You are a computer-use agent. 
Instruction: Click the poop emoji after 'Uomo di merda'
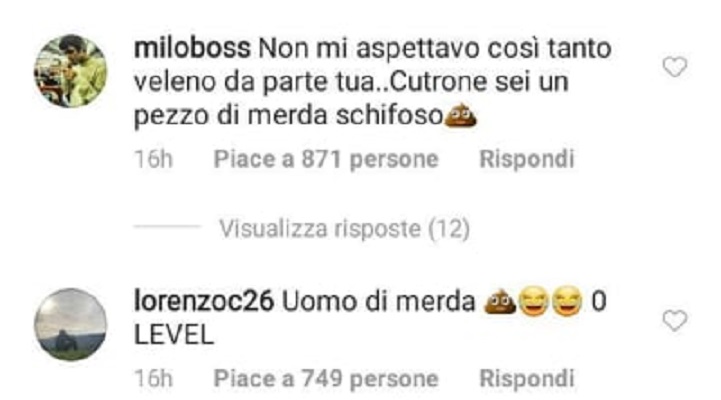point(500,301)
